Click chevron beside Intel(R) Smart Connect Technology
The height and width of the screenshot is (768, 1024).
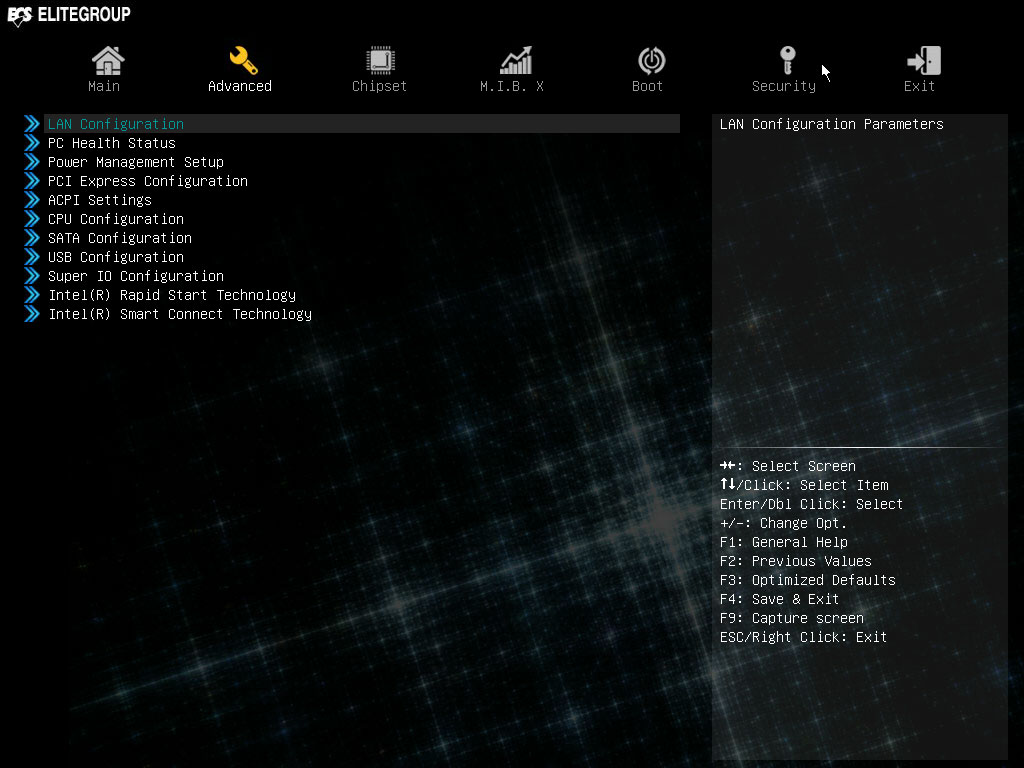pos(31,313)
